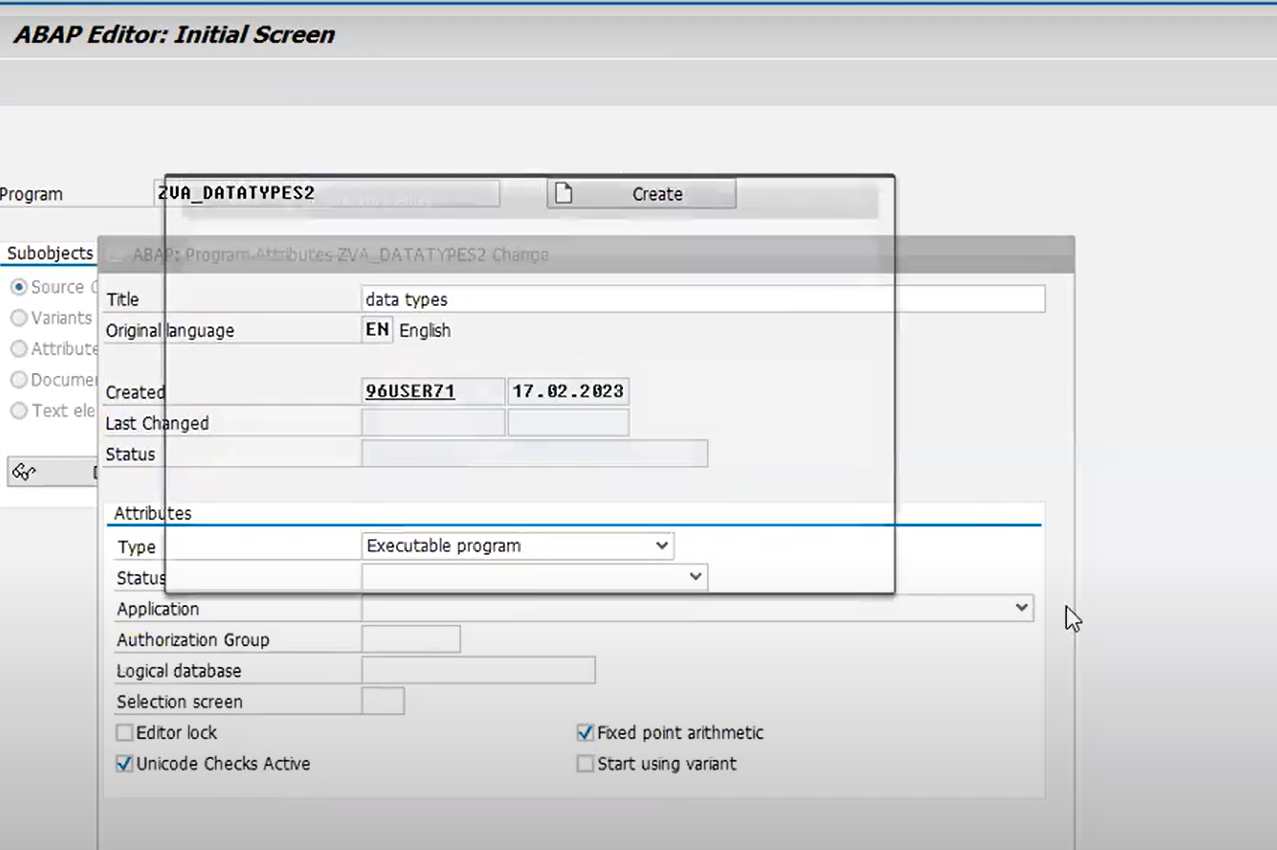Click the Program name input field

tap(327, 194)
